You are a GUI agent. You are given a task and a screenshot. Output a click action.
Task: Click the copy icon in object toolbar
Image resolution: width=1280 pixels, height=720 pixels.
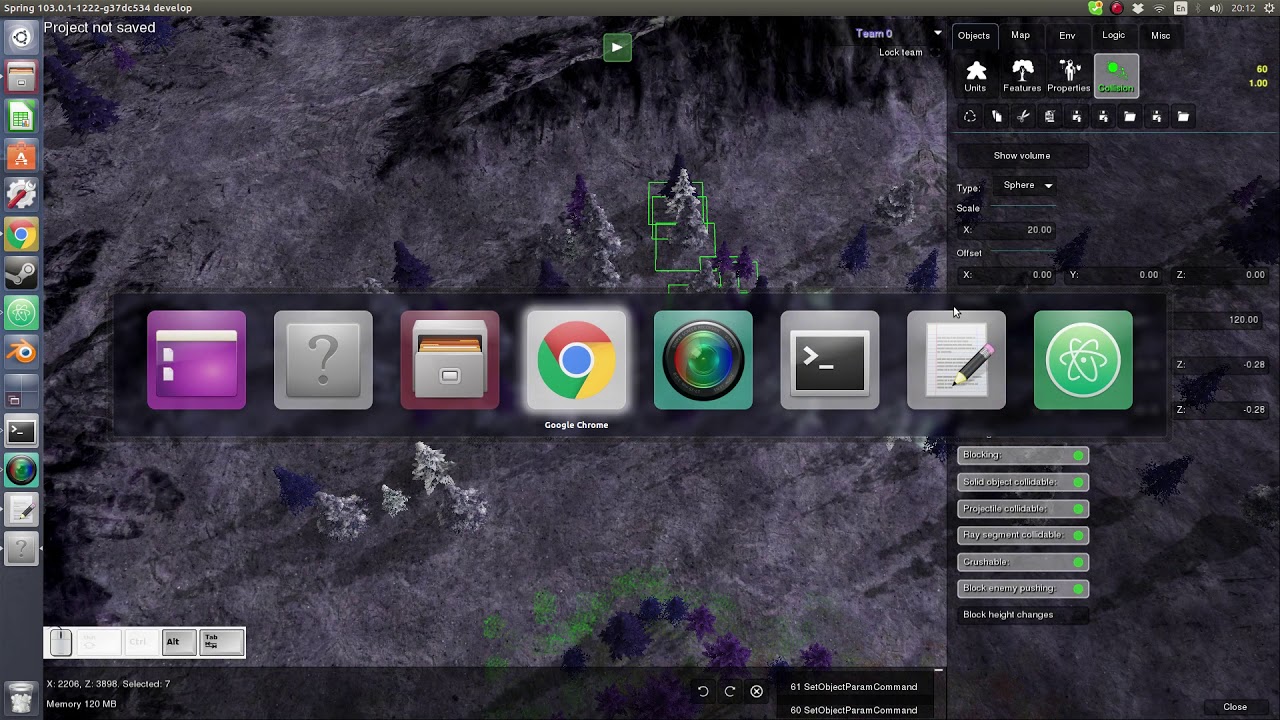tap(997, 117)
